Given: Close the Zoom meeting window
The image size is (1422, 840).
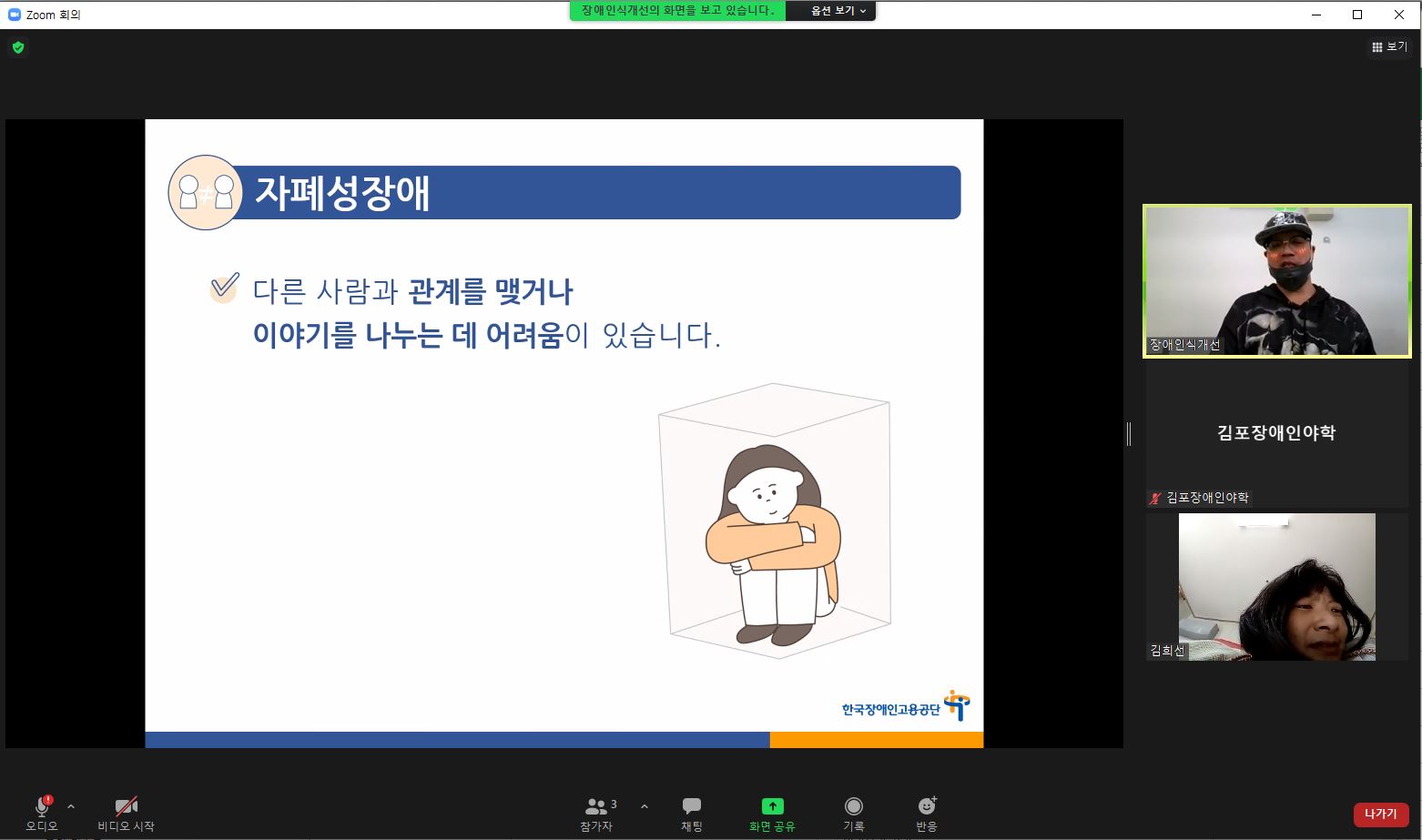Looking at the screenshot, I should pos(1399,15).
